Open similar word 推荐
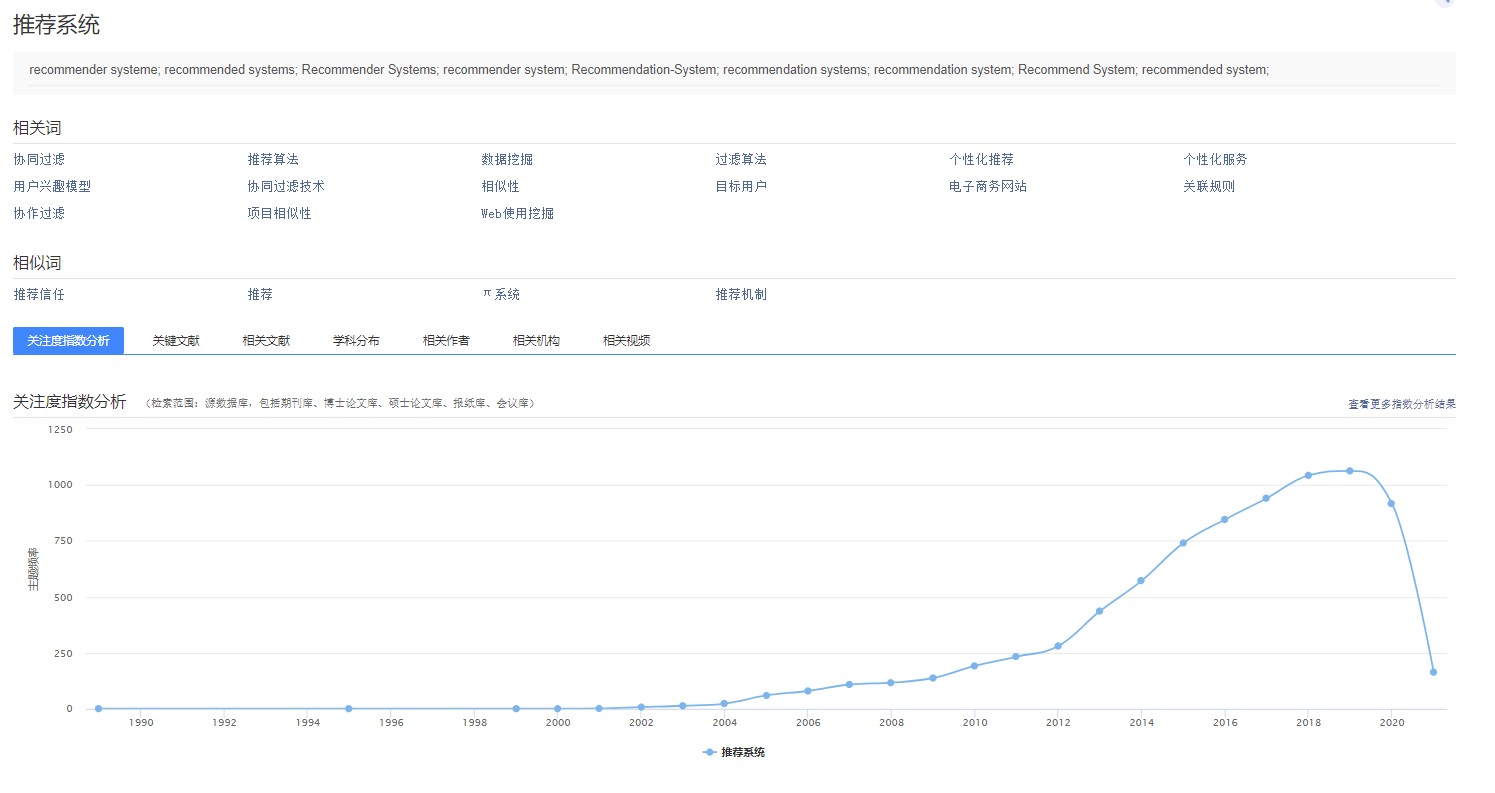This screenshot has width=1495, height=793. (260, 294)
